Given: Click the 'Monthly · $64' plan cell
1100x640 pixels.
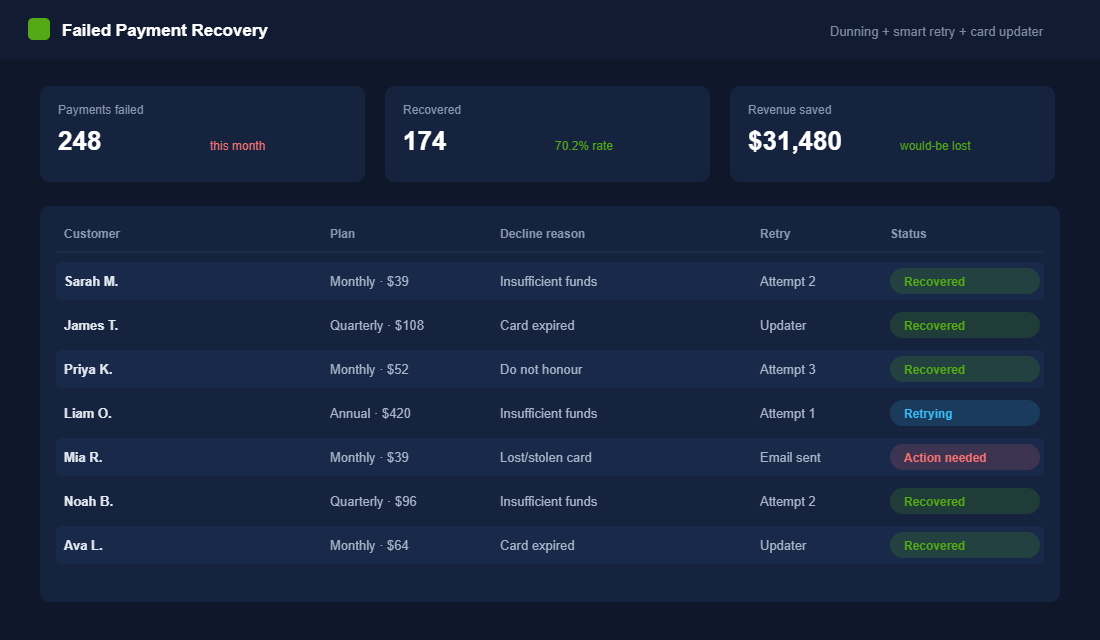Looking at the screenshot, I should tap(369, 545).
